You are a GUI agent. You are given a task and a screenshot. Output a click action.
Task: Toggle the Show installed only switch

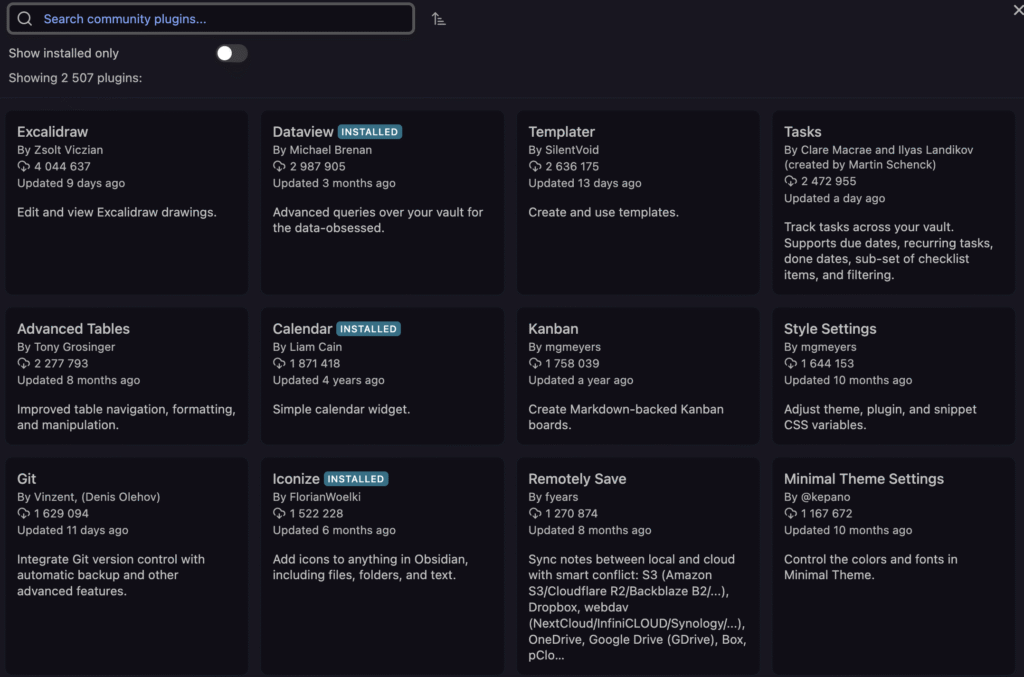(231, 54)
